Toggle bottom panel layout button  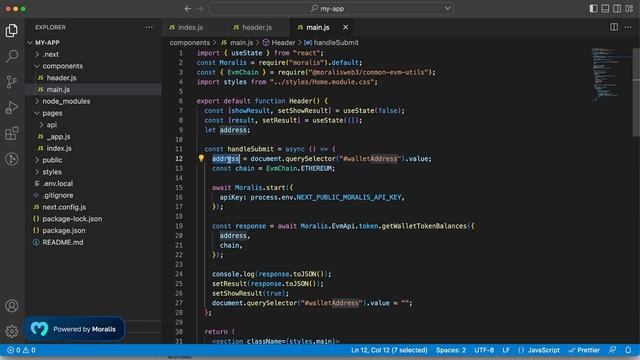[605, 8]
